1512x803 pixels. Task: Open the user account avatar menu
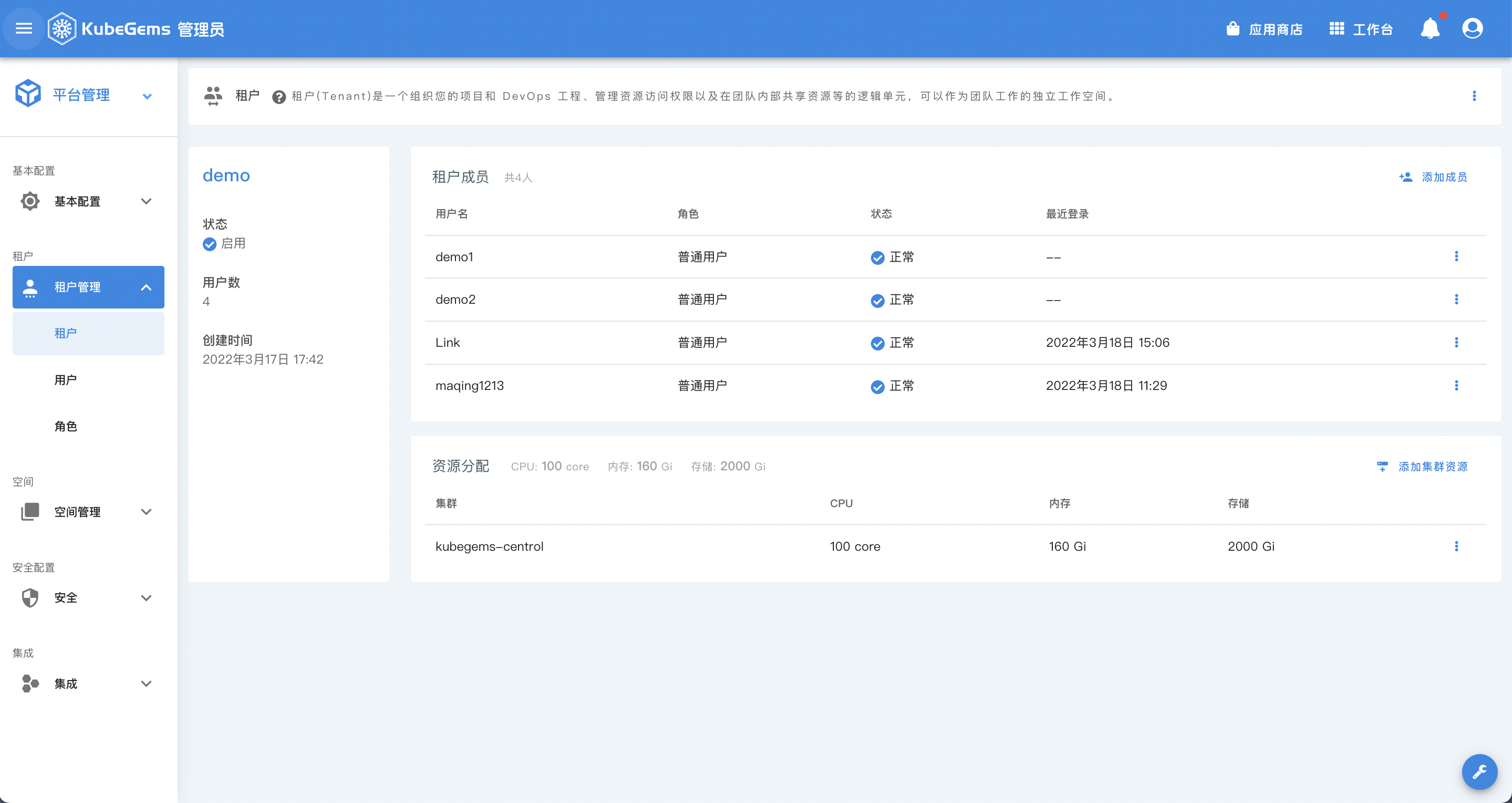point(1472,28)
